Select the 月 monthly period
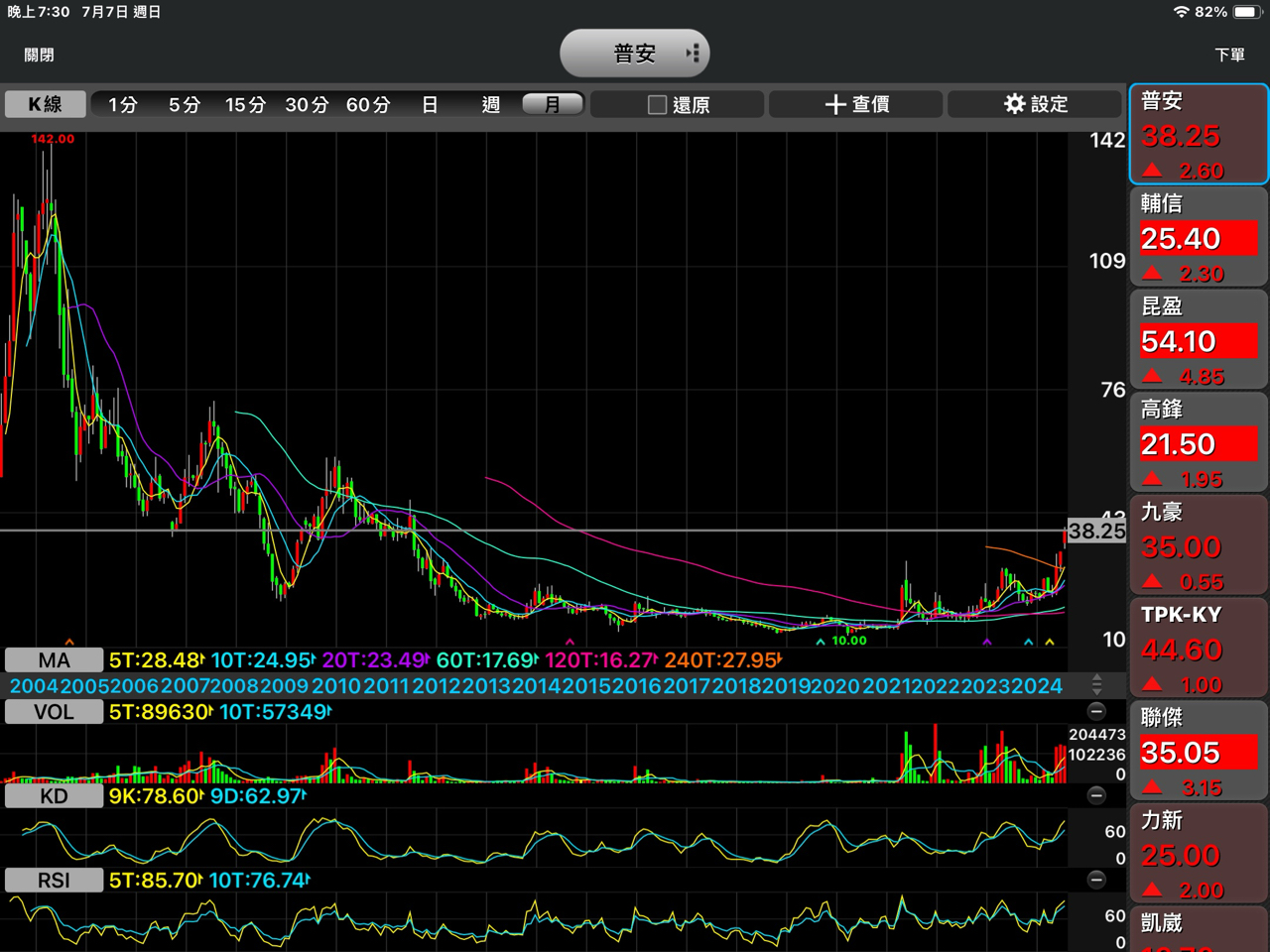This screenshot has height=952, width=1270. click(553, 104)
